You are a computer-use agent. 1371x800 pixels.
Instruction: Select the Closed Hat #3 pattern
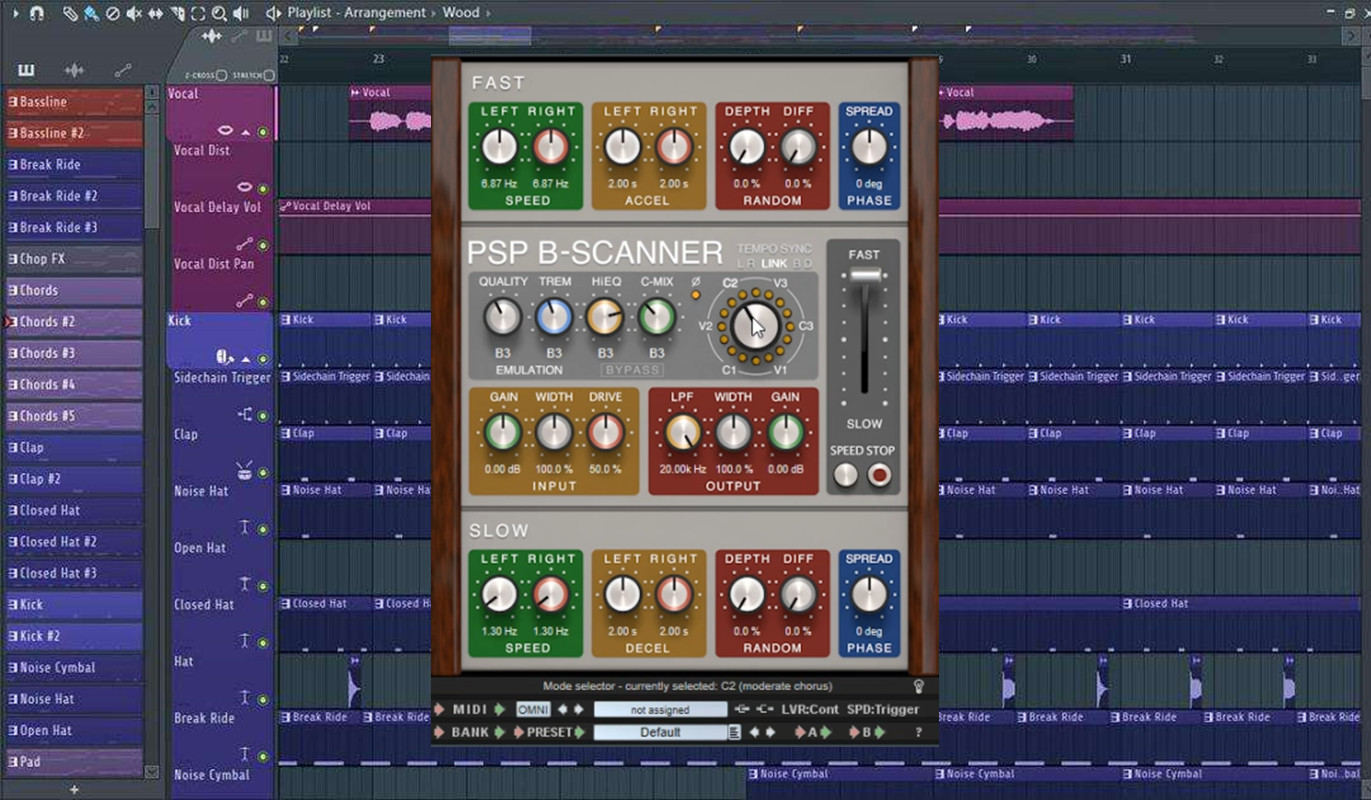click(x=73, y=573)
